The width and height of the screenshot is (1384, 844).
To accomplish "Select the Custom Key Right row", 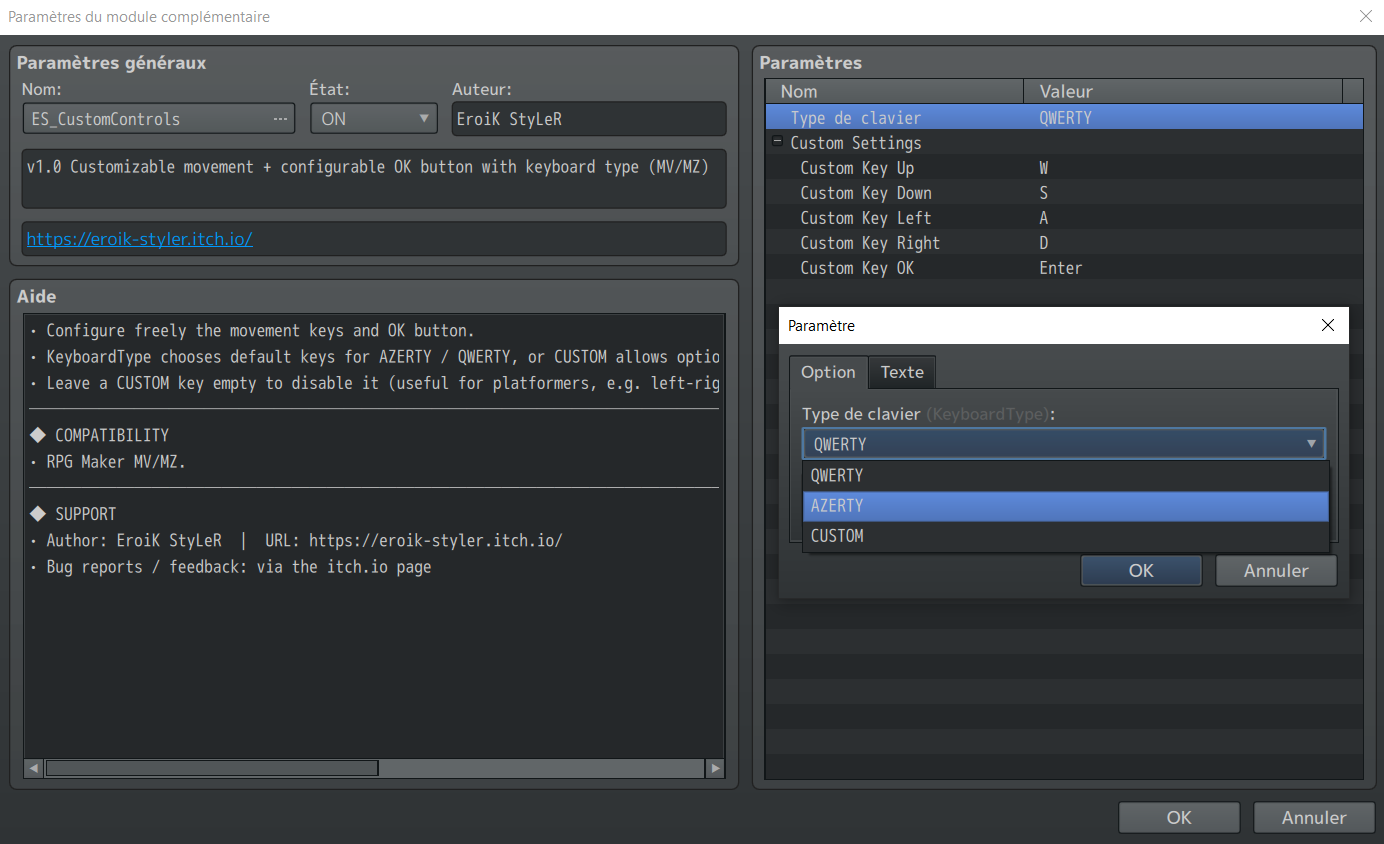I will (x=1064, y=243).
